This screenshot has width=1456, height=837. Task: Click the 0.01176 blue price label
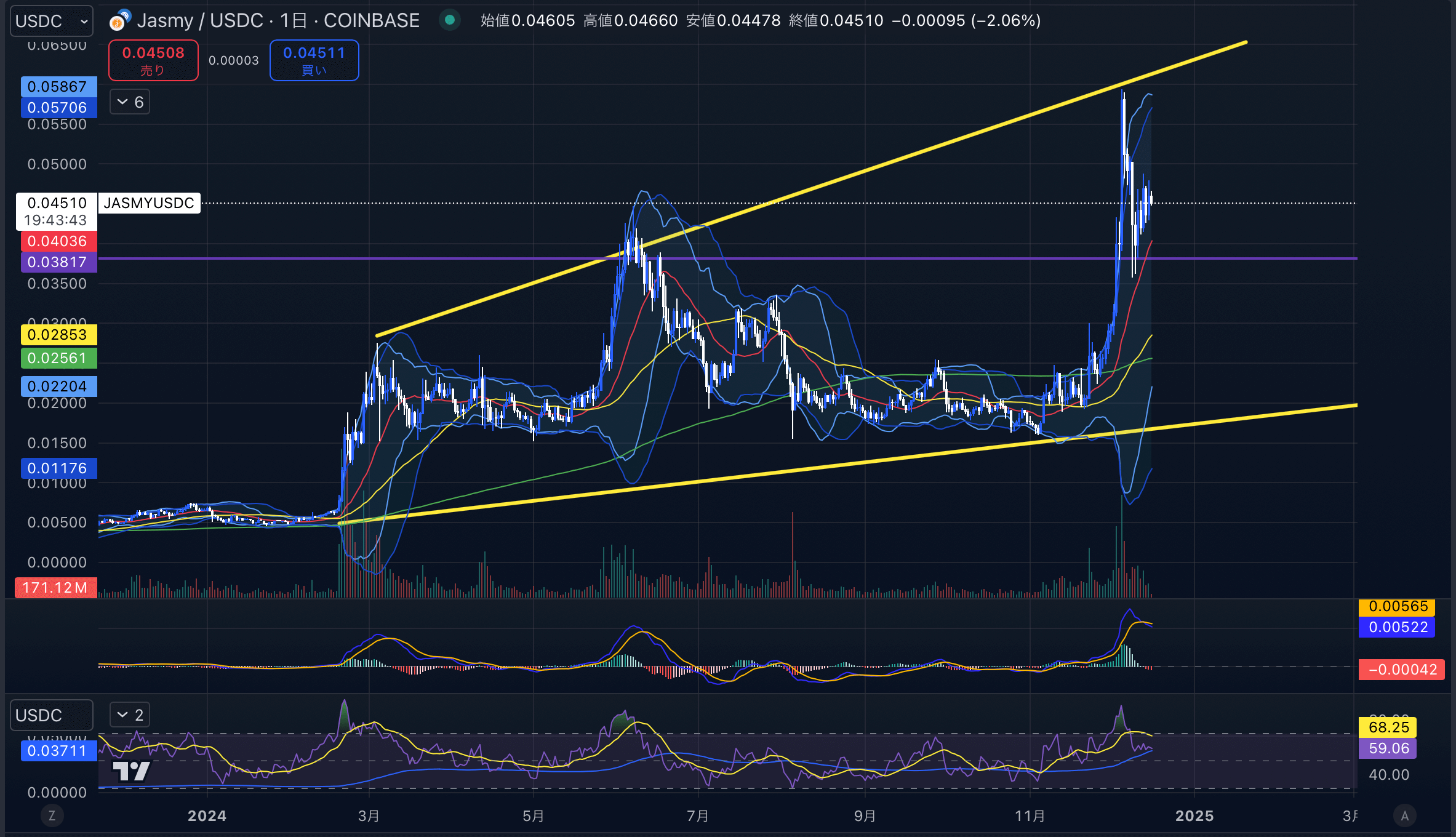coord(58,468)
